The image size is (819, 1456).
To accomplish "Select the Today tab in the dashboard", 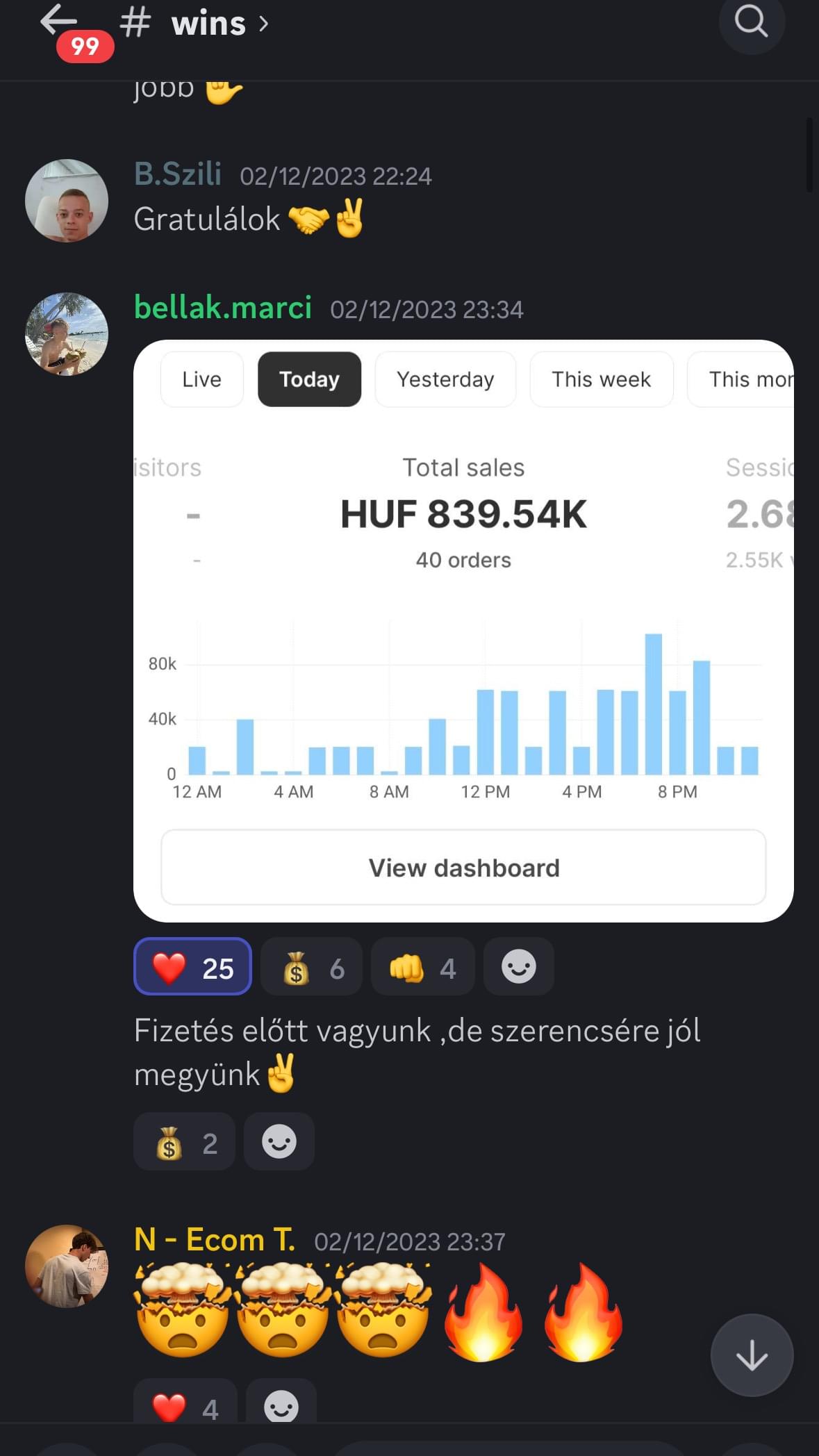I will [309, 379].
